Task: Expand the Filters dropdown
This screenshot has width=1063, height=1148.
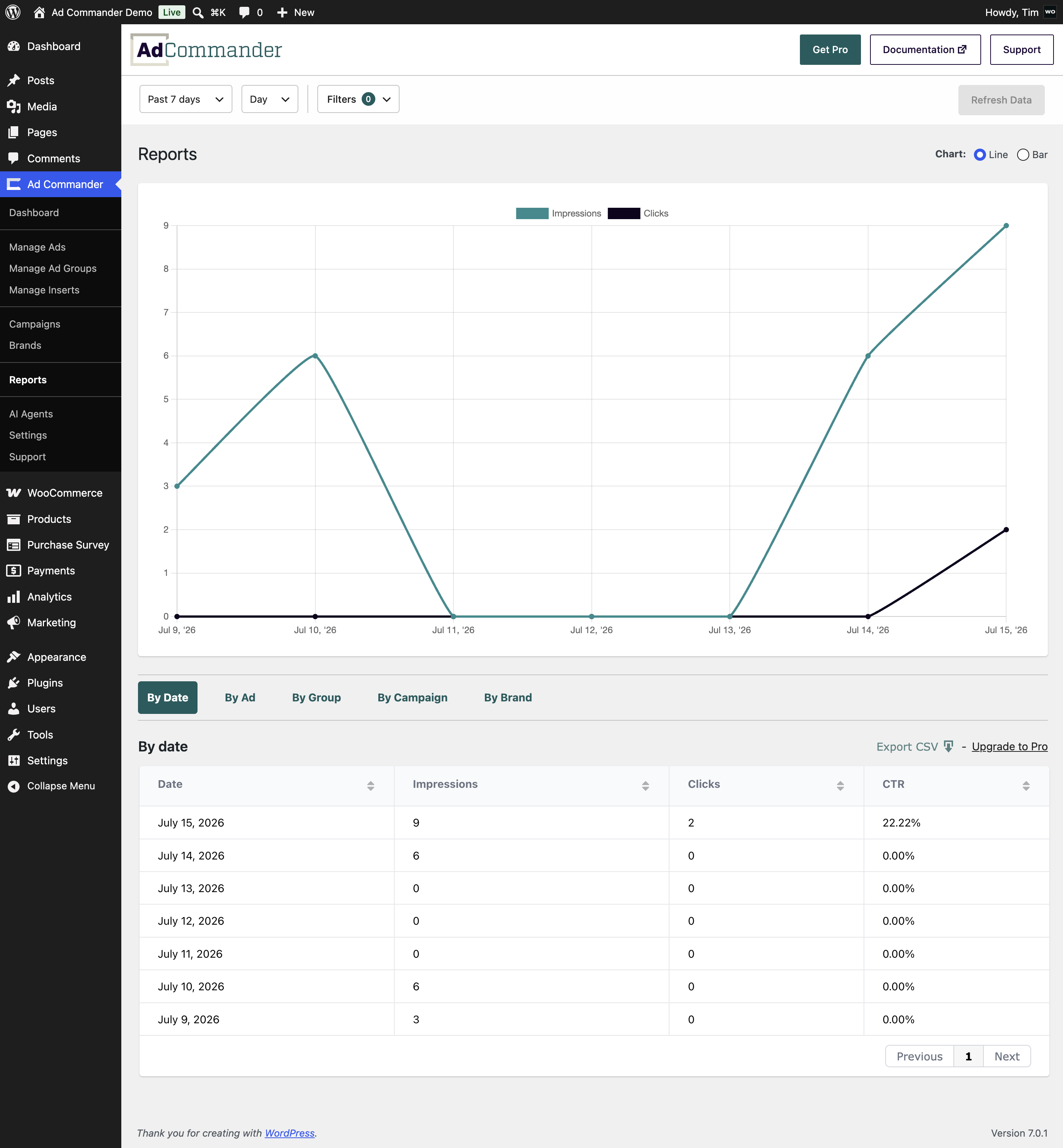Action: pyautogui.click(x=358, y=99)
